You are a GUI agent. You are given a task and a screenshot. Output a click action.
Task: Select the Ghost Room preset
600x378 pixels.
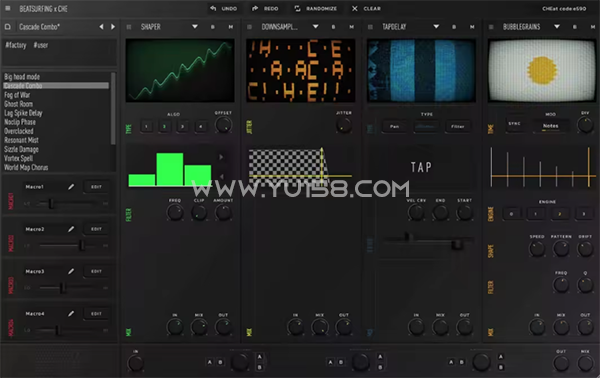point(18,104)
